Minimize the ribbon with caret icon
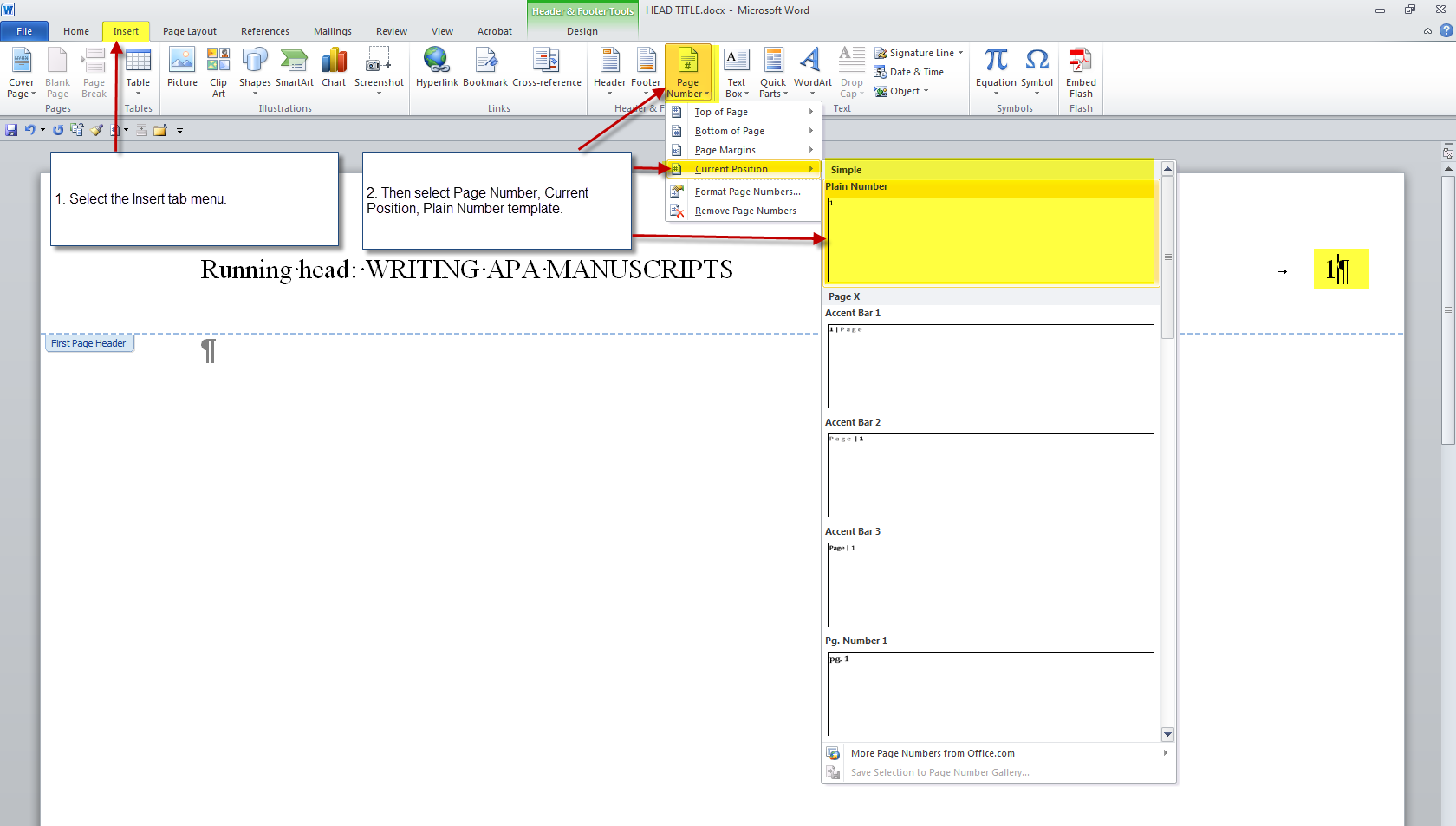1456x826 pixels. pyautogui.click(x=1427, y=31)
